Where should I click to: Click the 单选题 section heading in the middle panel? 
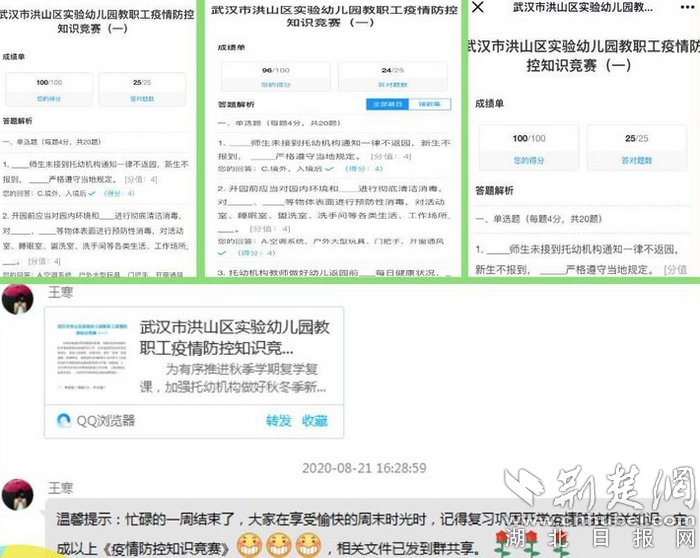point(279,123)
